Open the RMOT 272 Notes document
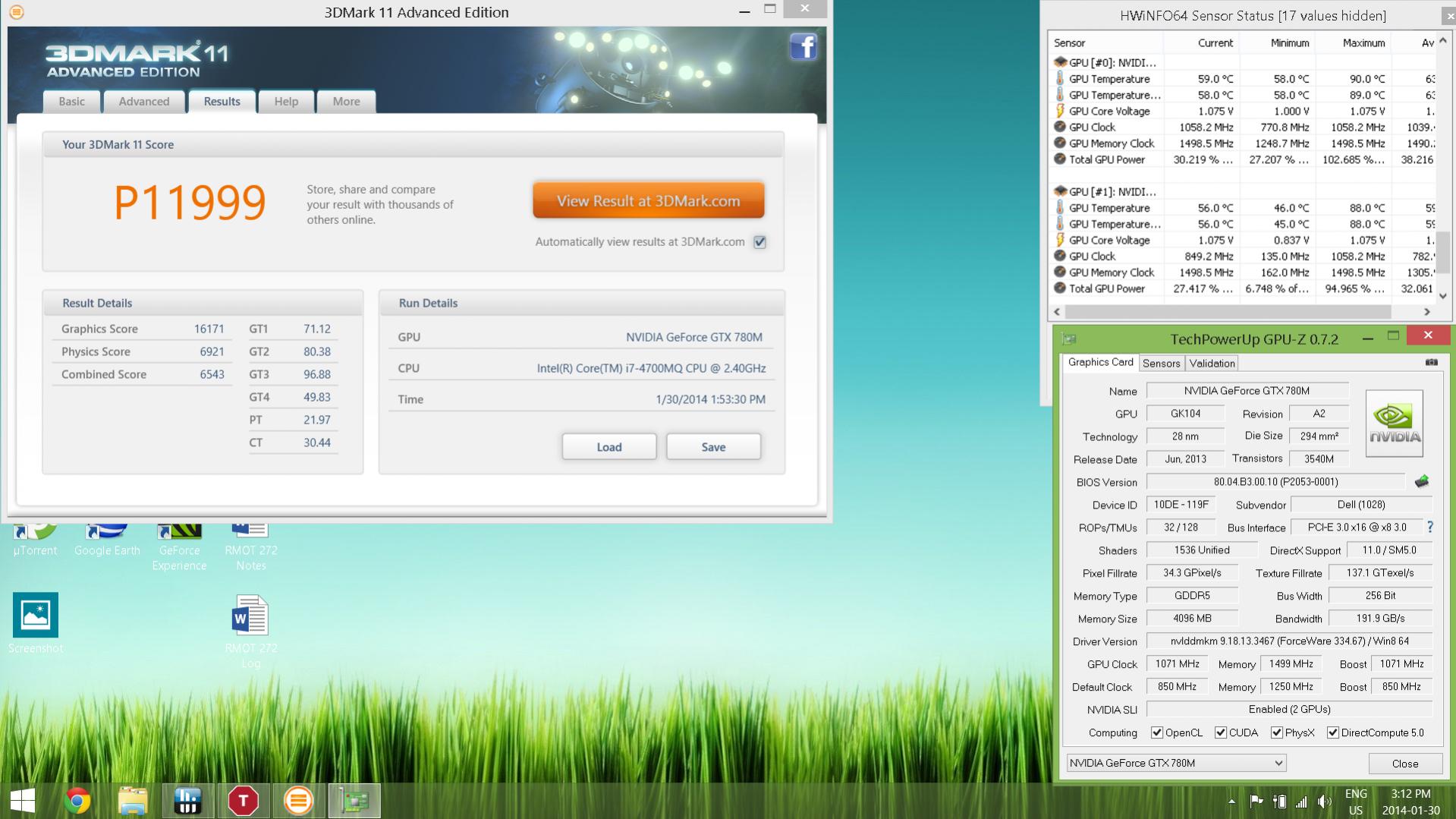This screenshot has width=1456, height=819. point(251,548)
